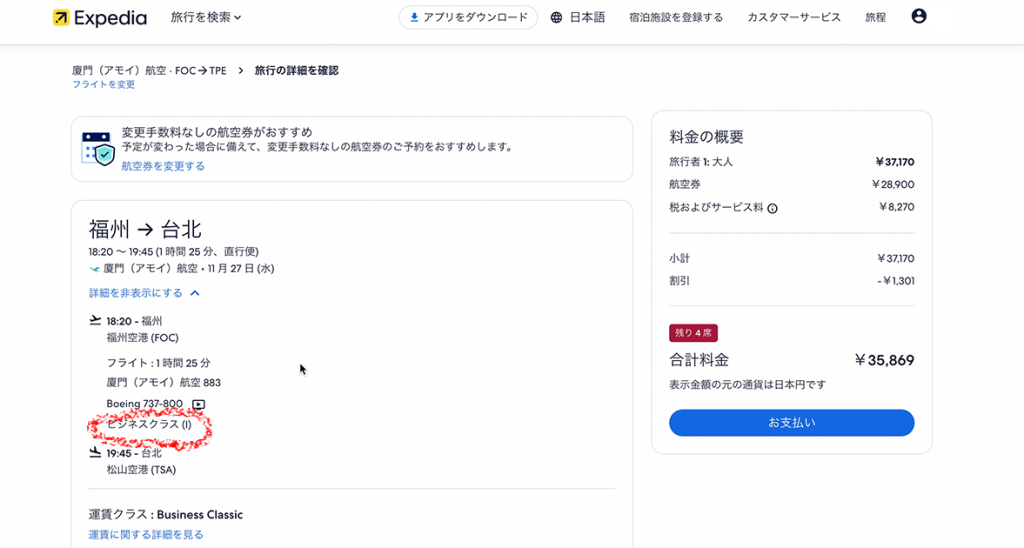Open カスタマーサービス in top navigation
This screenshot has height=548, width=1024.
click(x=794, y=17)
